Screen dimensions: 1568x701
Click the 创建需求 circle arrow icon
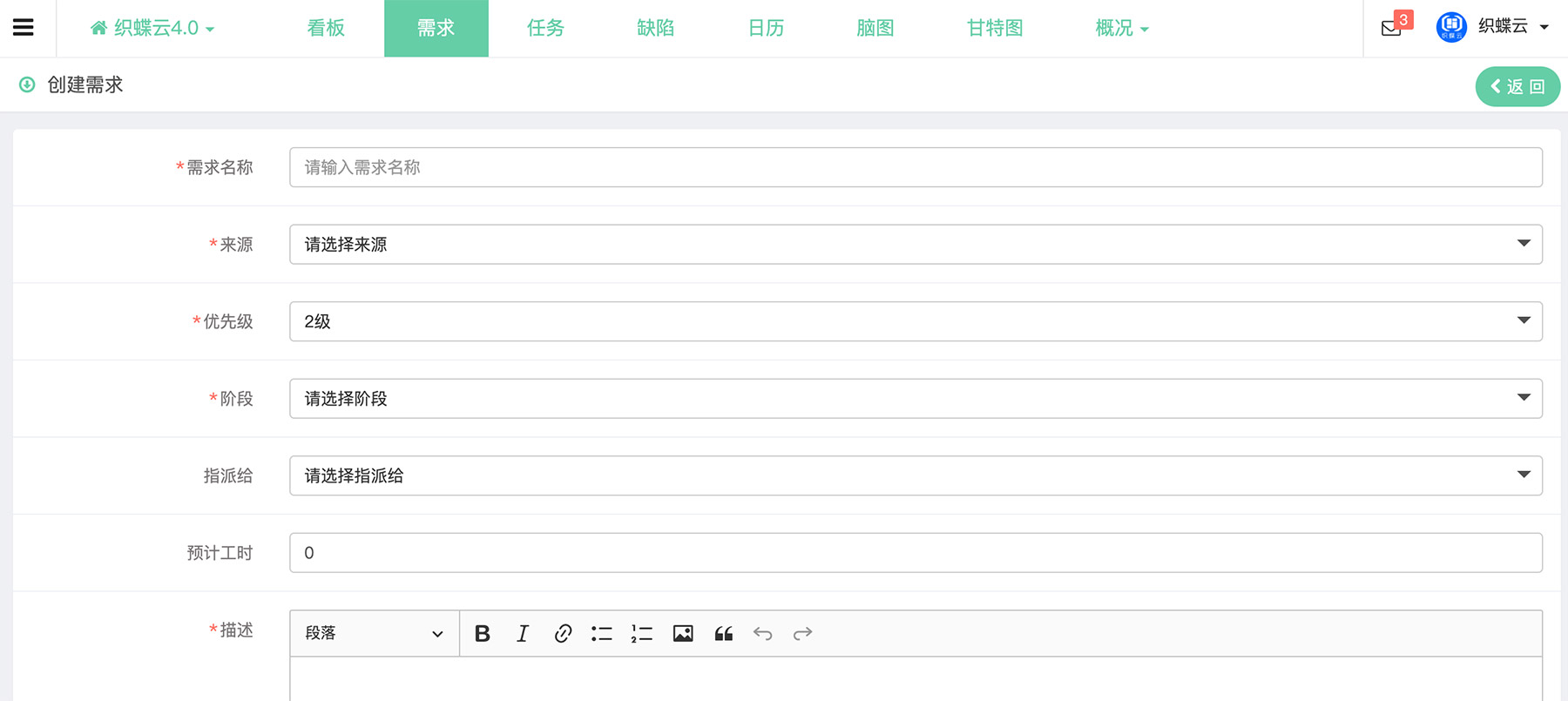27,84
